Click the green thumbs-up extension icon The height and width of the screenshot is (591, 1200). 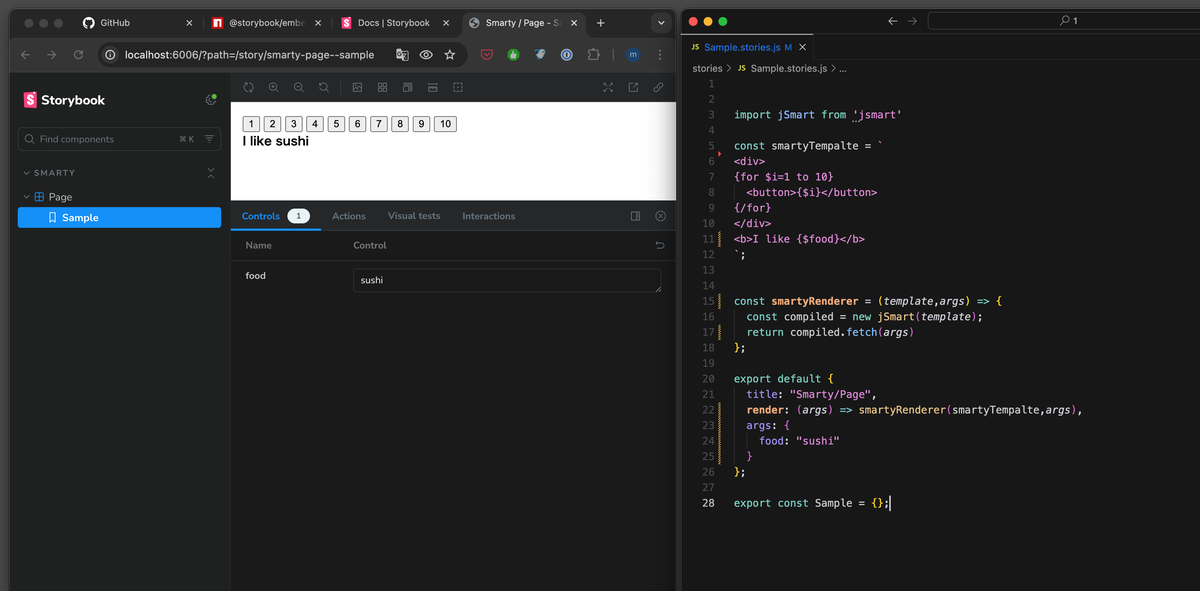[513, 55]
